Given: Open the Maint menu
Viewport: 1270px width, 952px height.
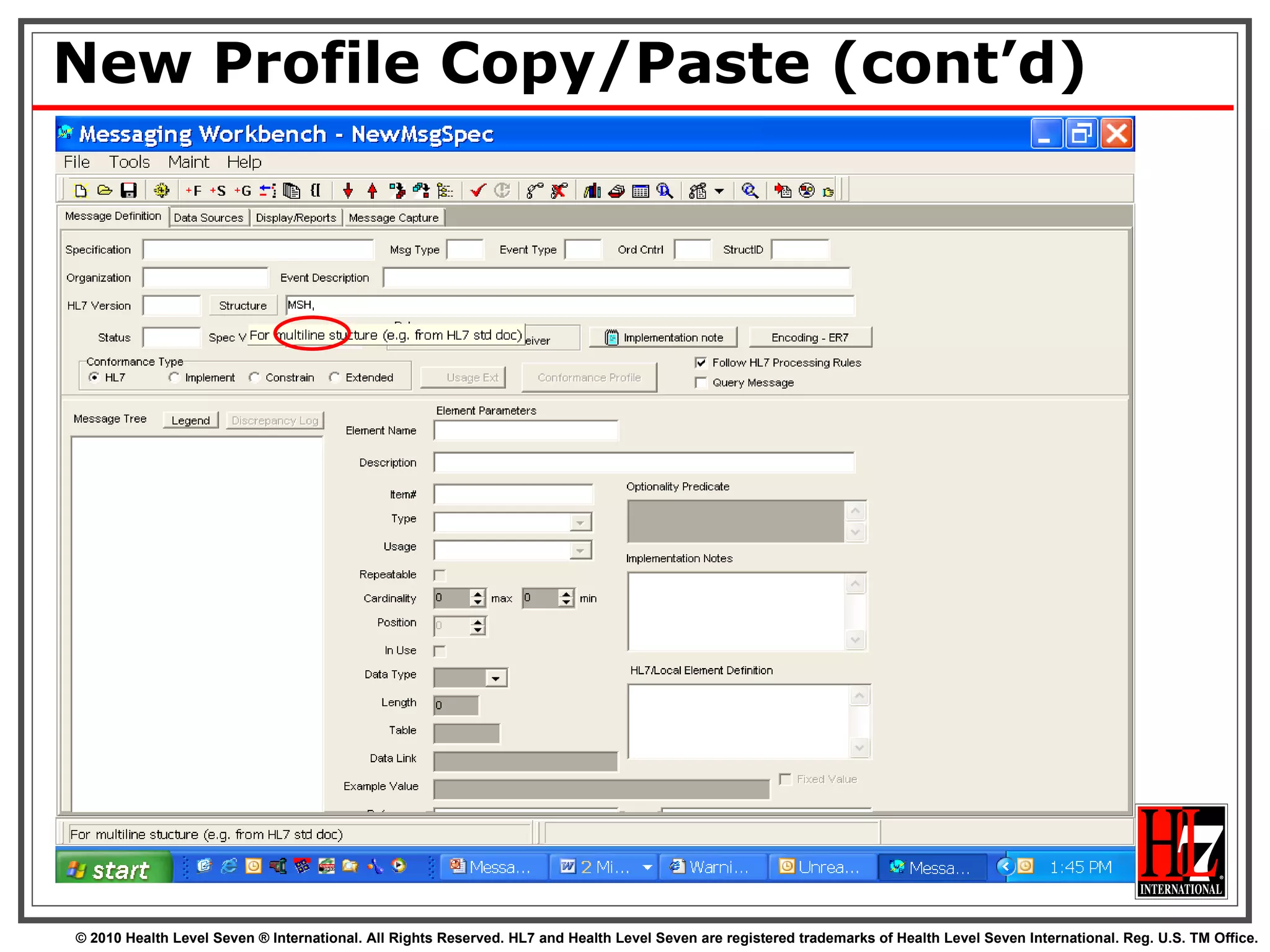Looking at the screenshot, I should [189, 162].
